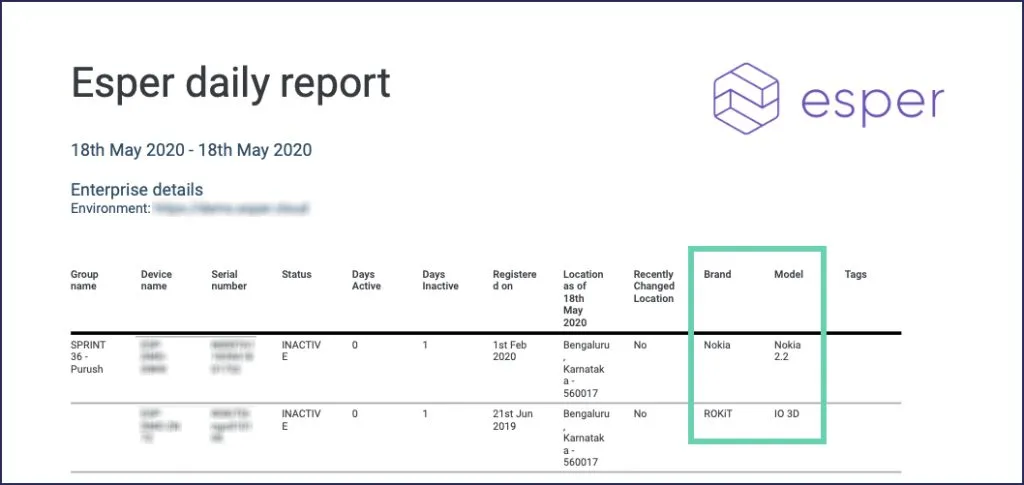
Task: Click Days Active "0" in the ROKiT row
Action: [x=355, y=414]
